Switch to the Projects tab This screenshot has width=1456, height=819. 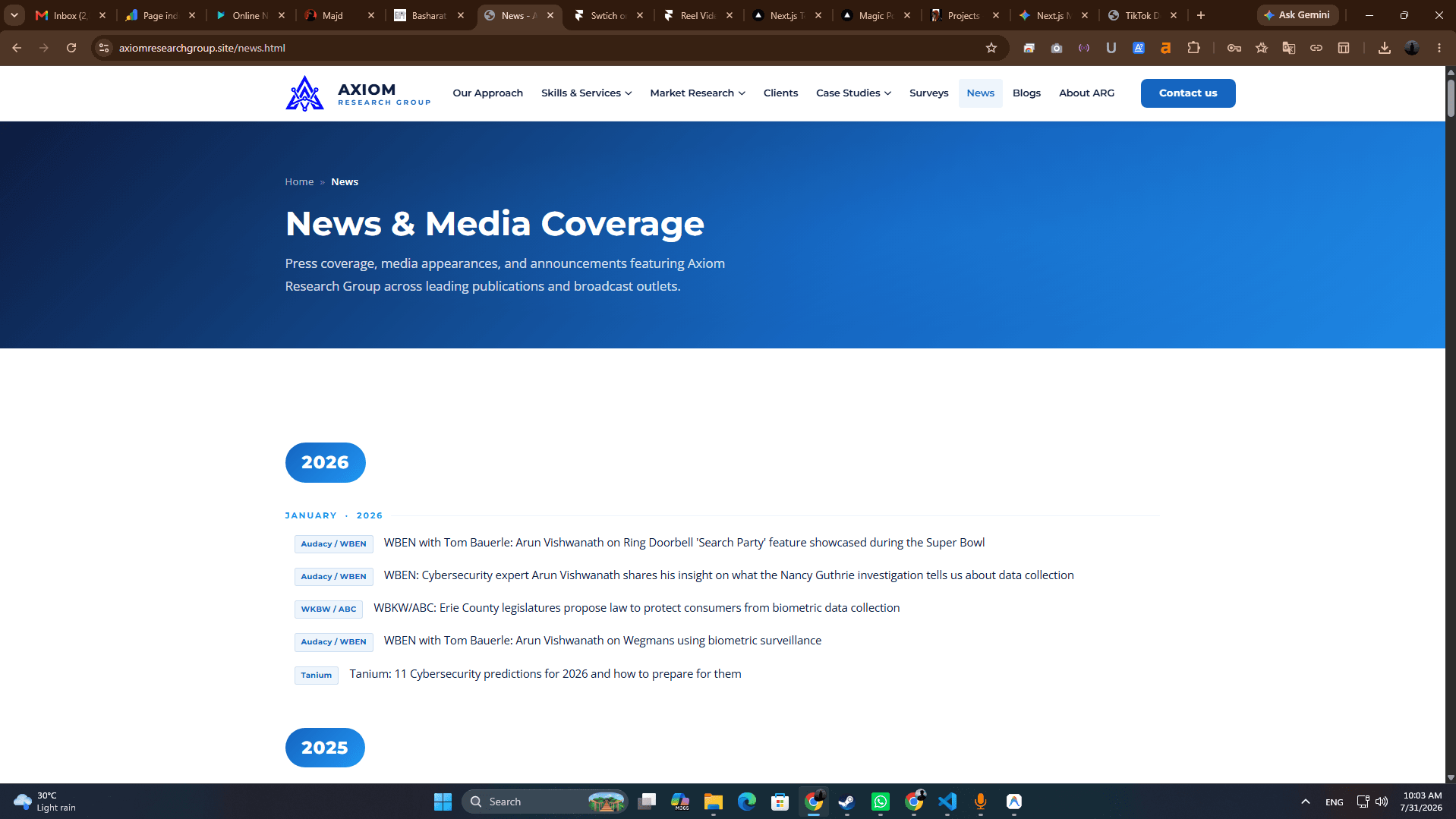click(x=966, y=15)
